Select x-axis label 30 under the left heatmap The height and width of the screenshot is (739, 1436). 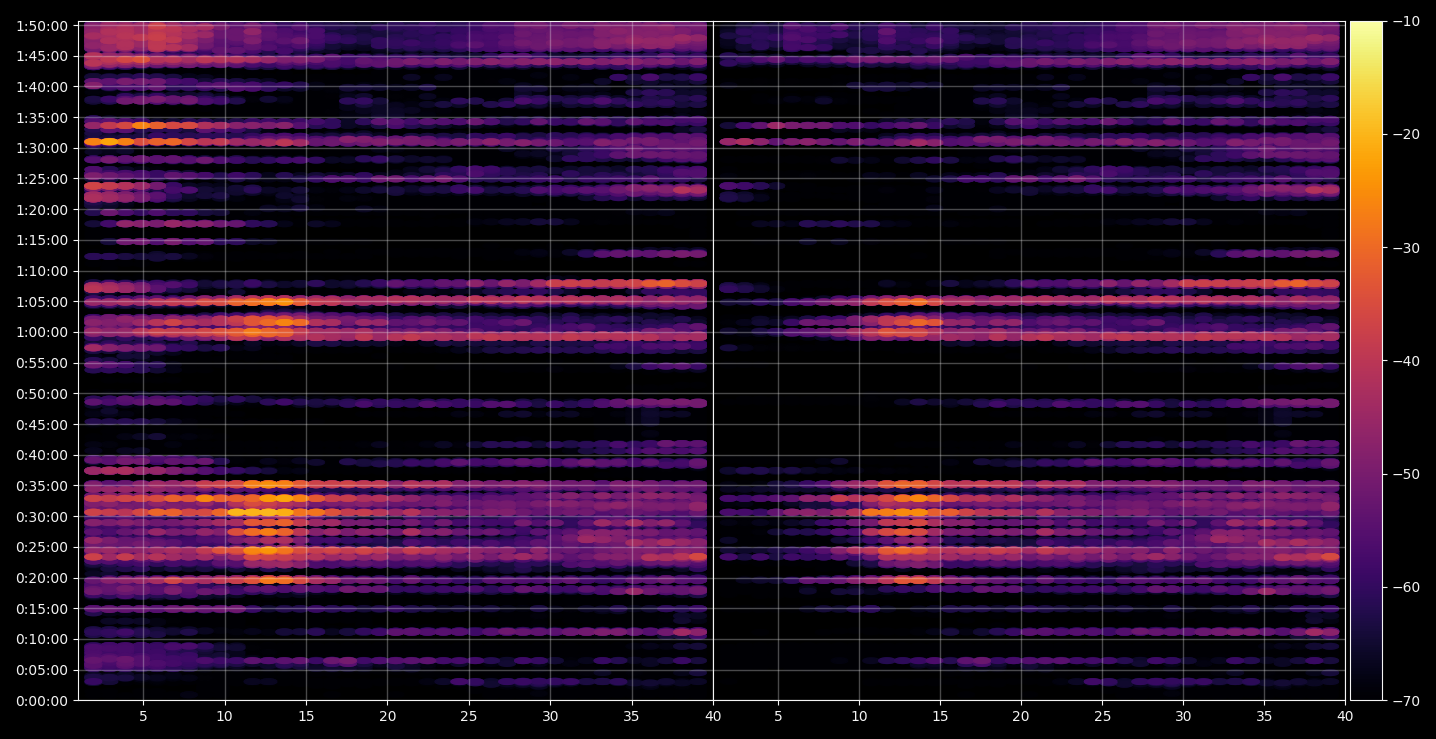pyautogui.click(x=550, y=716)
